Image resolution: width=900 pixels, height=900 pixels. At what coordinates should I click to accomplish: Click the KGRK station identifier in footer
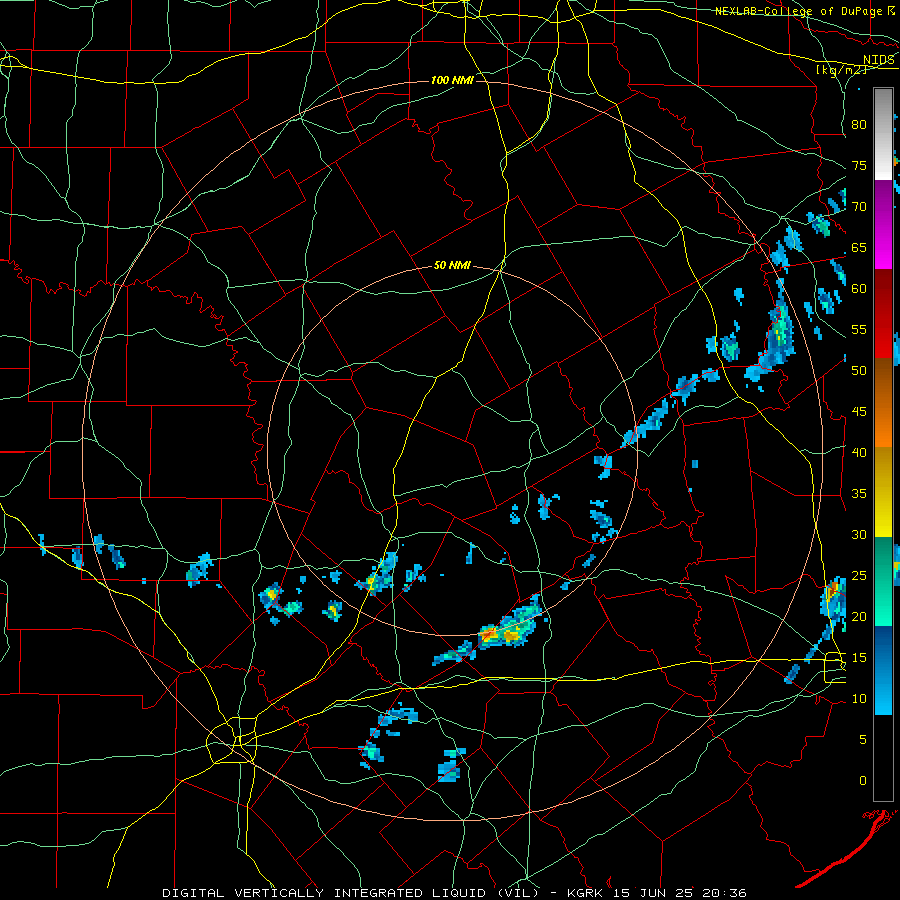(x=585, y=893)
